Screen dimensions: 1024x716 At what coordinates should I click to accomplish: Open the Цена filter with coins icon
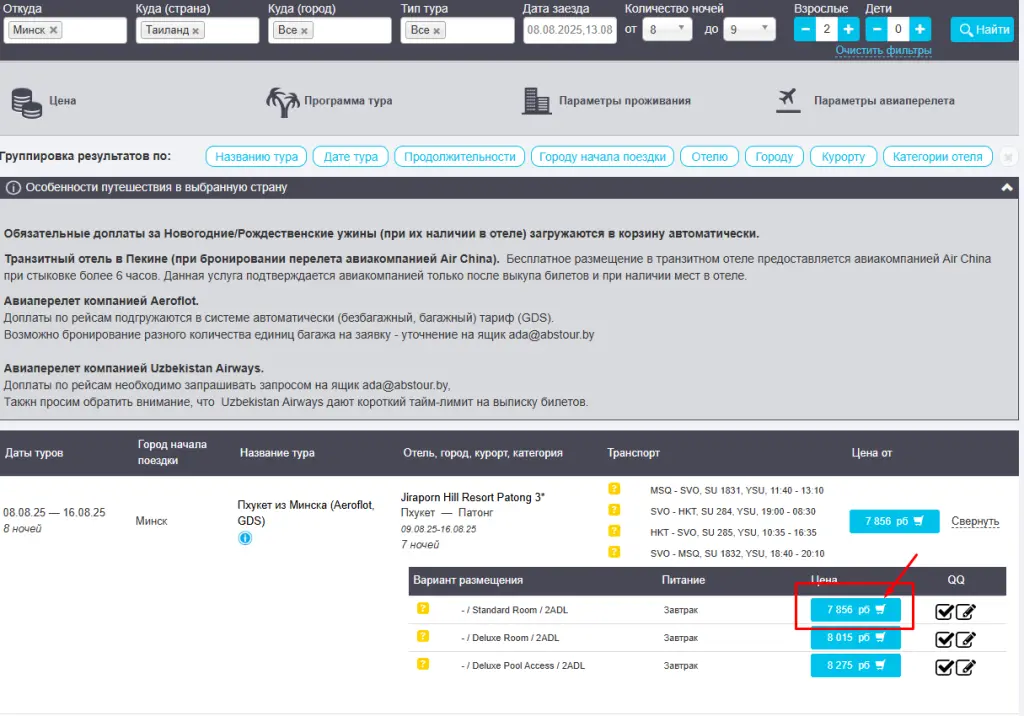coord(44,101)
